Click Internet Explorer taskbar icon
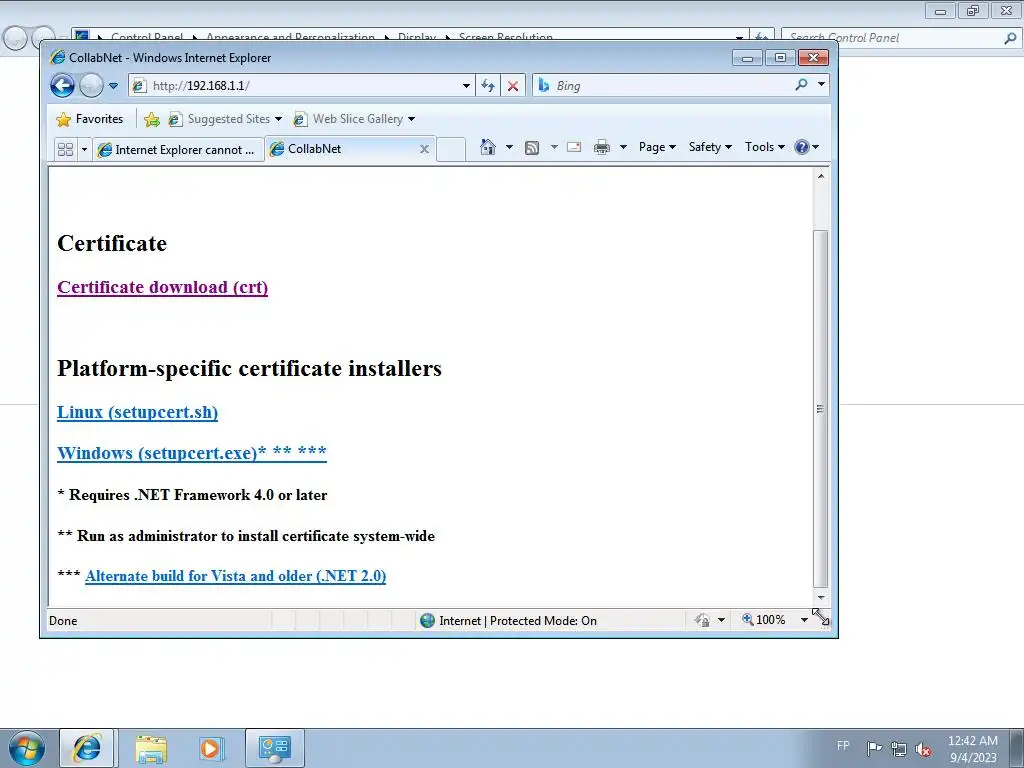The height and width of the screenshot is (768, 1024). pos(87,748)
